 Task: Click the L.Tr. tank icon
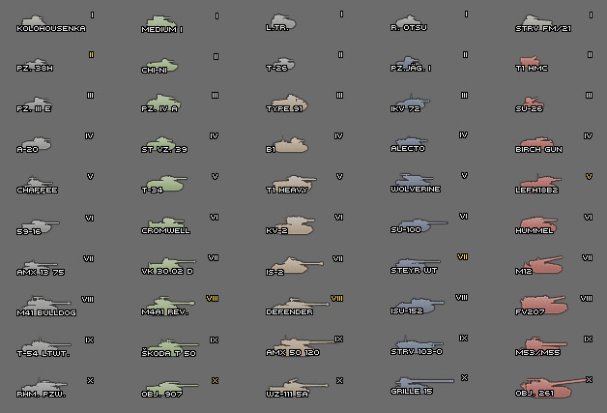tap(283, 22)
